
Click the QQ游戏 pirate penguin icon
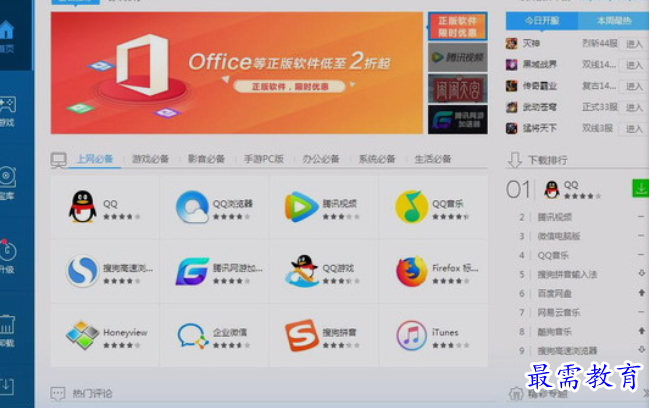(x=302, y=271)
